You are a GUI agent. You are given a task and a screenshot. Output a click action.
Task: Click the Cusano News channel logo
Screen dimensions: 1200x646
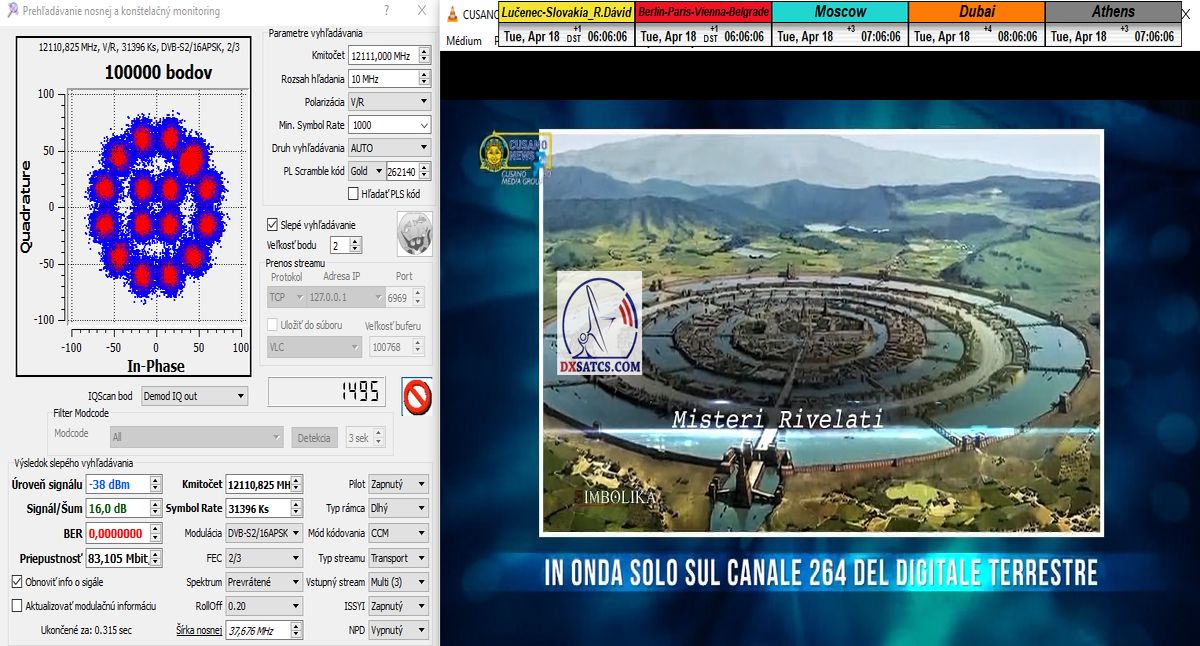pyautogui.click(x=507, y=160)
